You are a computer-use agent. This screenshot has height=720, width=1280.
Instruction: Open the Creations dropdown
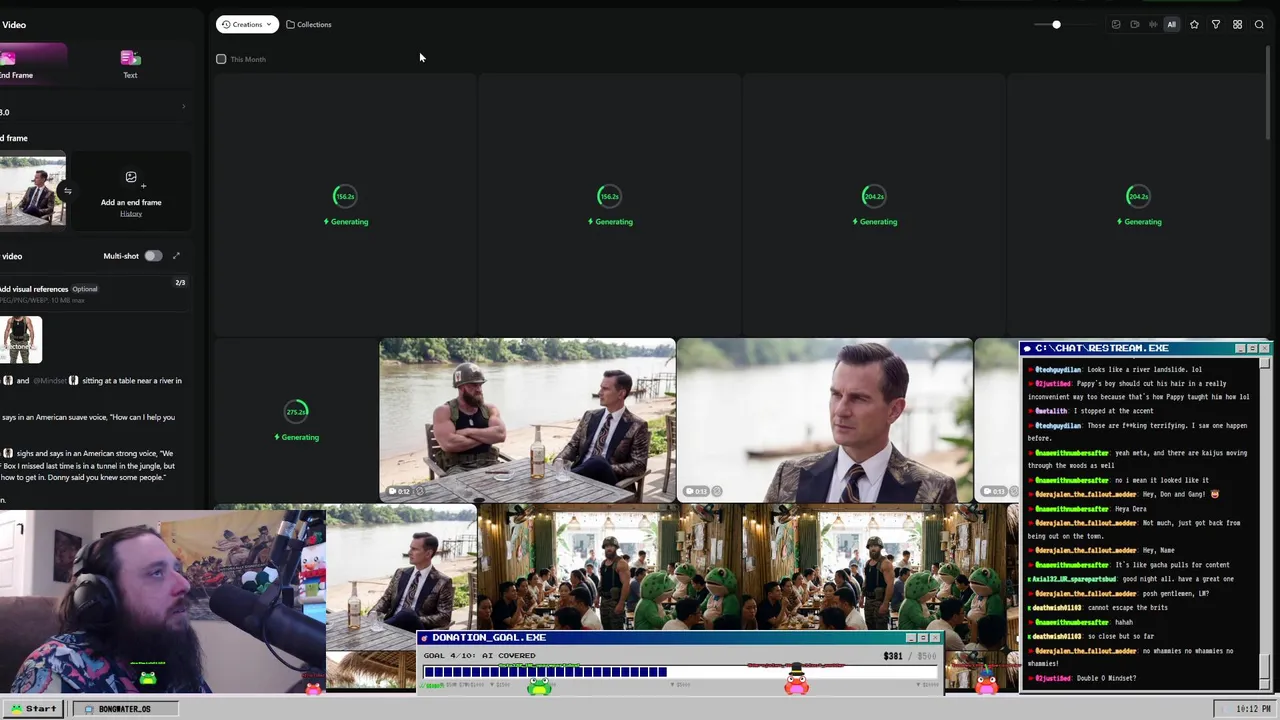[246, 24]
